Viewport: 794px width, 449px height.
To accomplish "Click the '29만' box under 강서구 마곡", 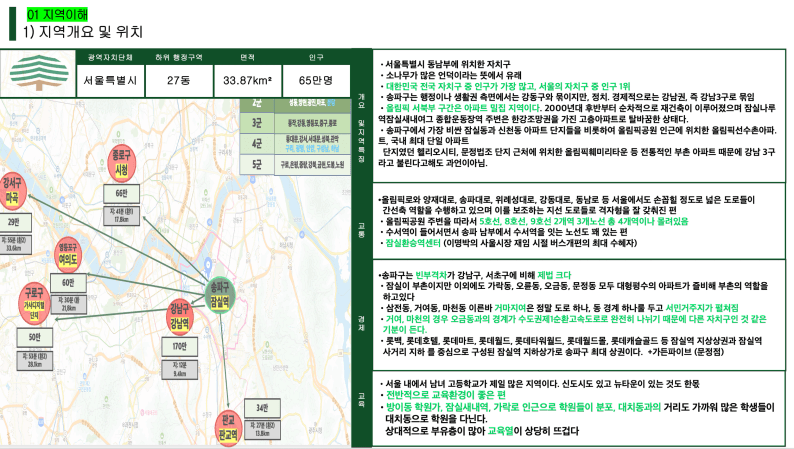I will pos(14,223).
